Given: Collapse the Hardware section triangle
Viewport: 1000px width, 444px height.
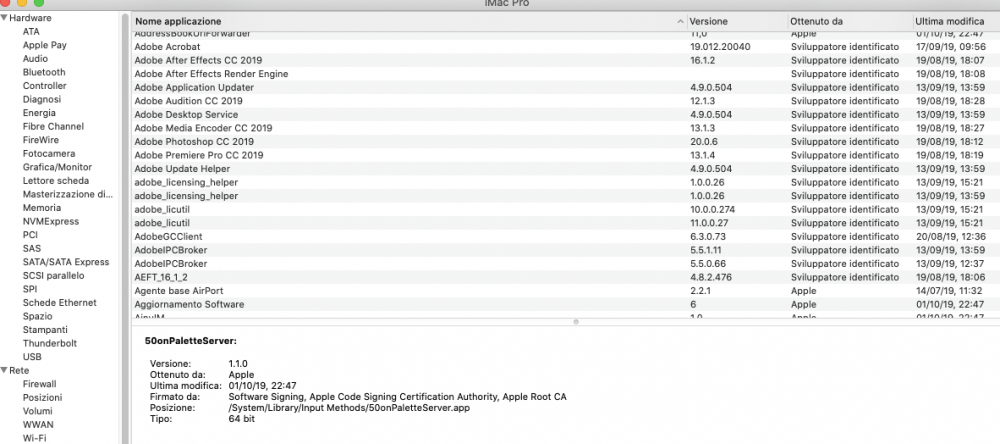Looking at the screenshot, I should [x=4, y=18].
